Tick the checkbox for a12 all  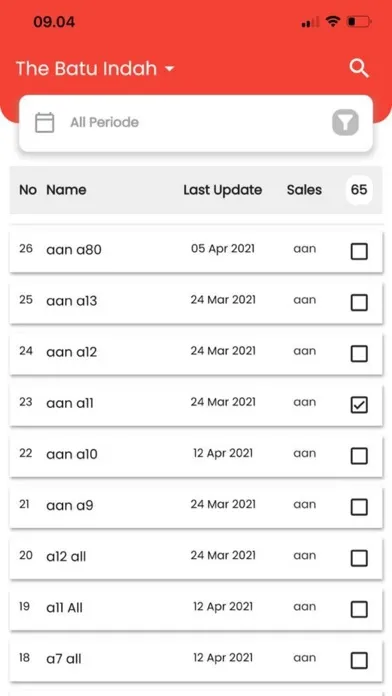click(x=359, y=558)
